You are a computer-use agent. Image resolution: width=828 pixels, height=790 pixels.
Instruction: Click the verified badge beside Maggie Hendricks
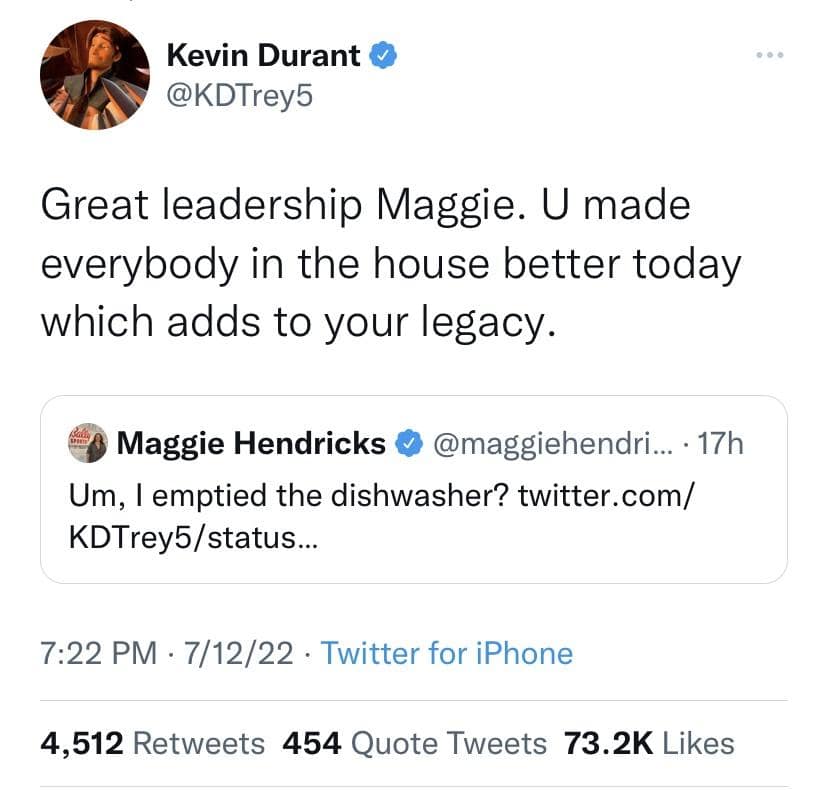pyautogui.click(x=409, y=442)
